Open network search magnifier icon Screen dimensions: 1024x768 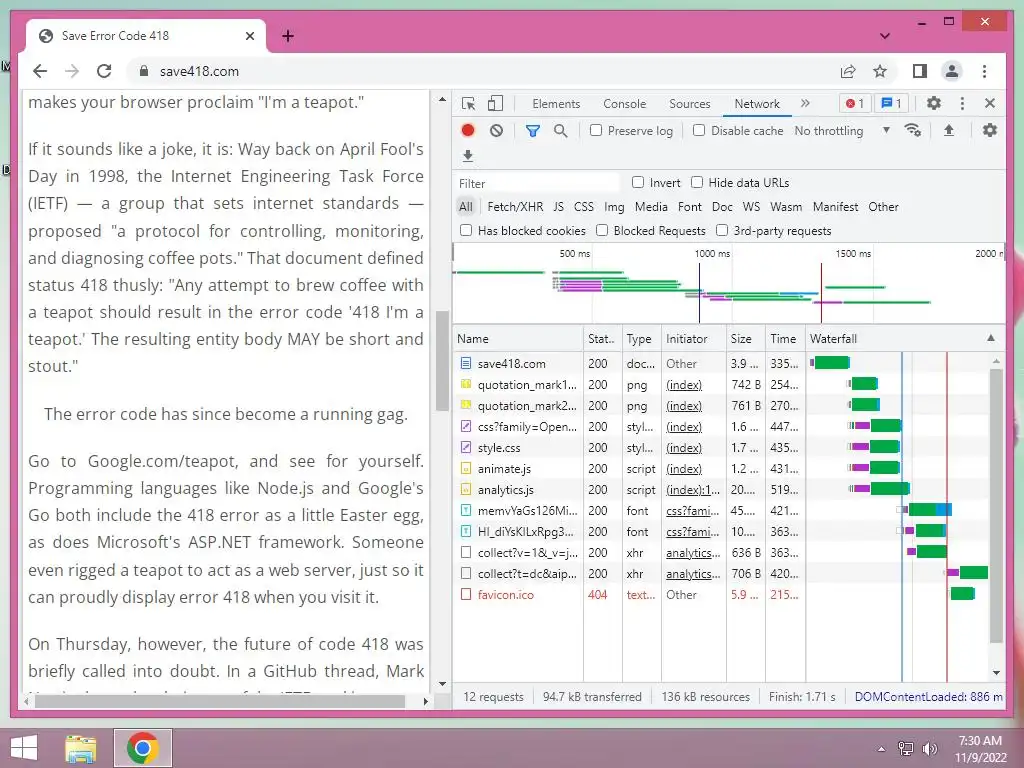pos(560,131)
